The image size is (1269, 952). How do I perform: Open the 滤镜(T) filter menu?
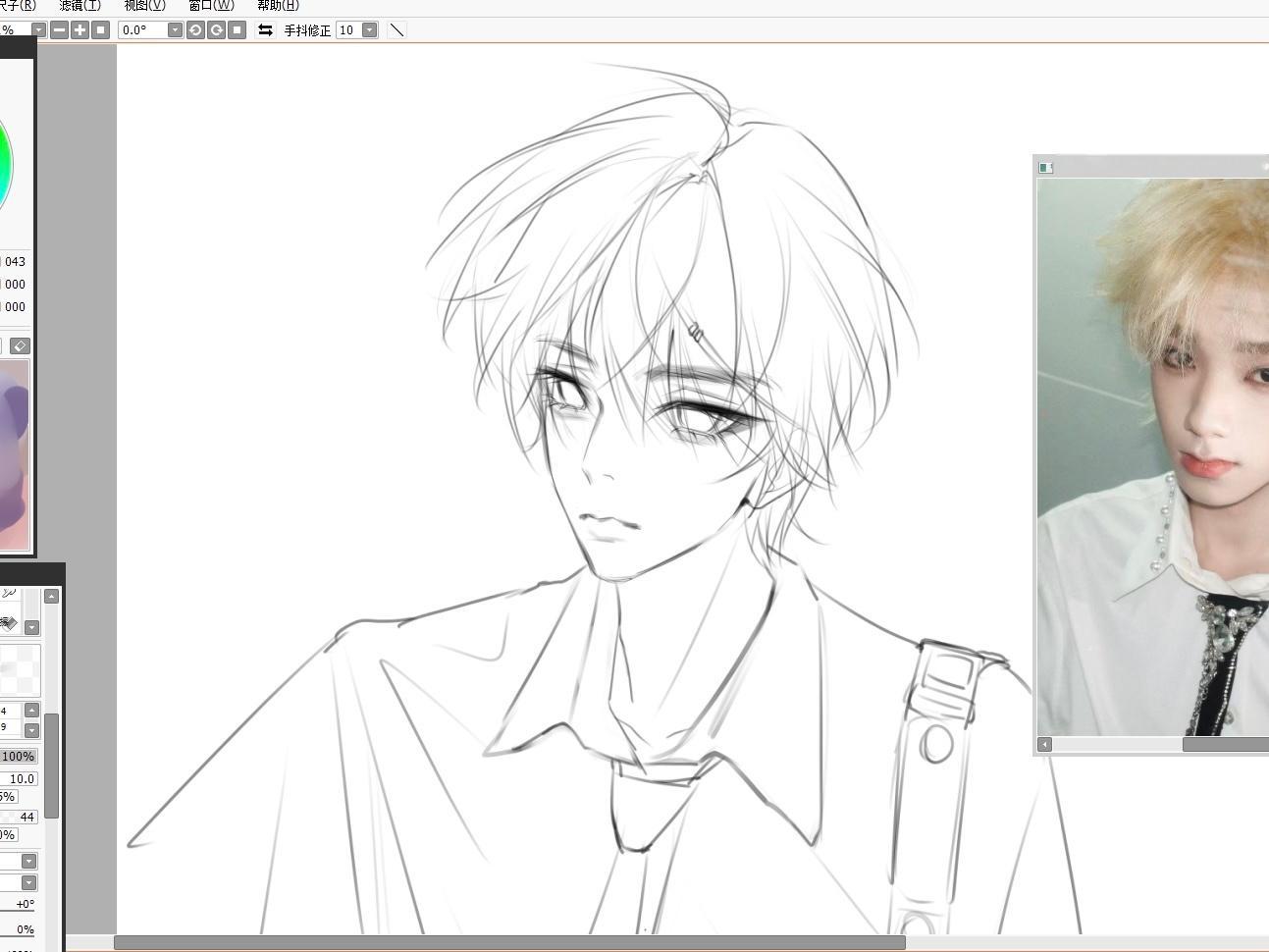(79, 6)
